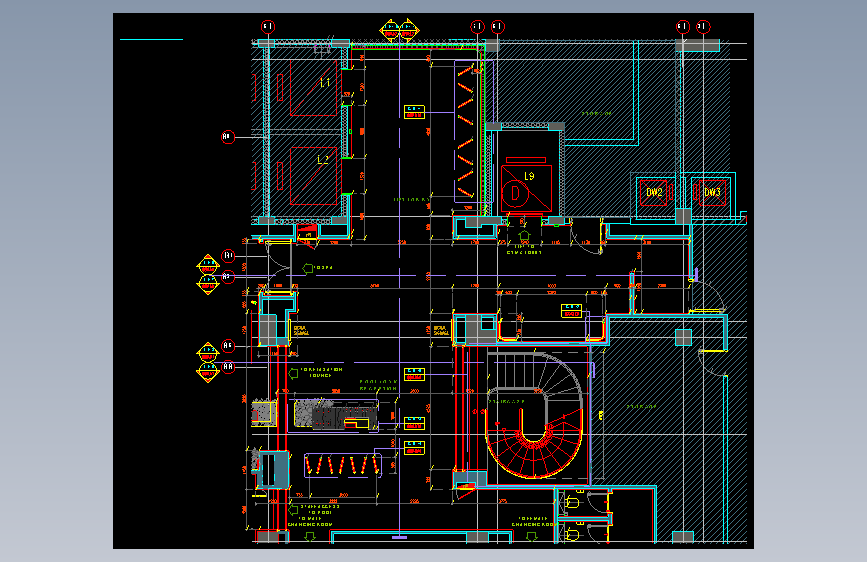This screenshot has height=562, width=867.
Task: Select the L2 lift label
Action: (323, 160)
